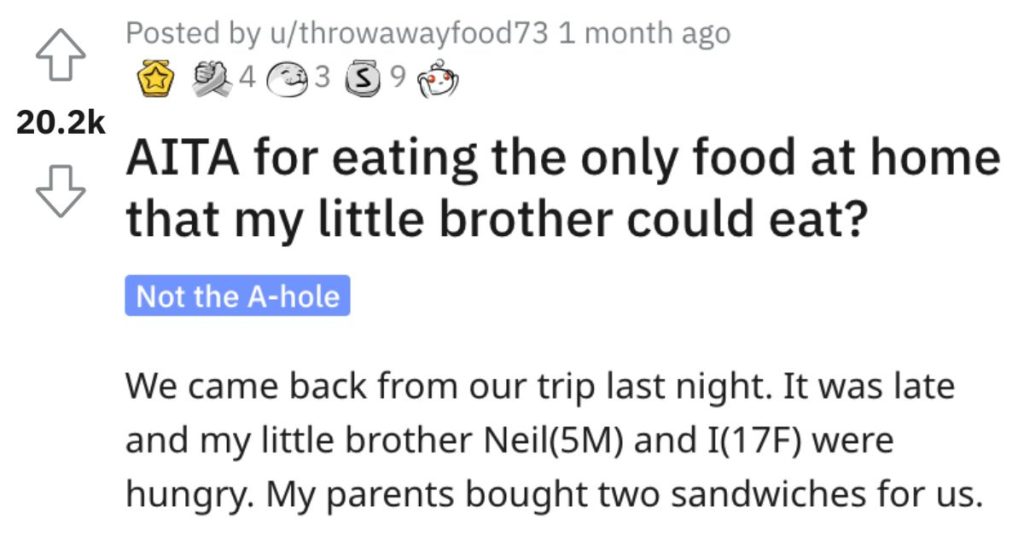Viewport: 1024px width, 535px height.
Task: Click the 20.2k vote score
Action: (60, 123)
